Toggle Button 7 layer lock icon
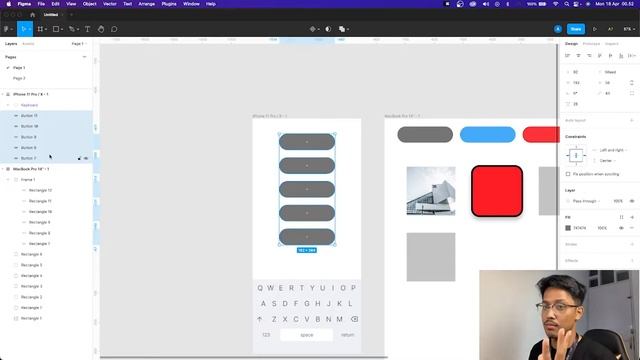The width and height of the screenshot is (640, 360). pyautogui.click(x=79, y=158)
